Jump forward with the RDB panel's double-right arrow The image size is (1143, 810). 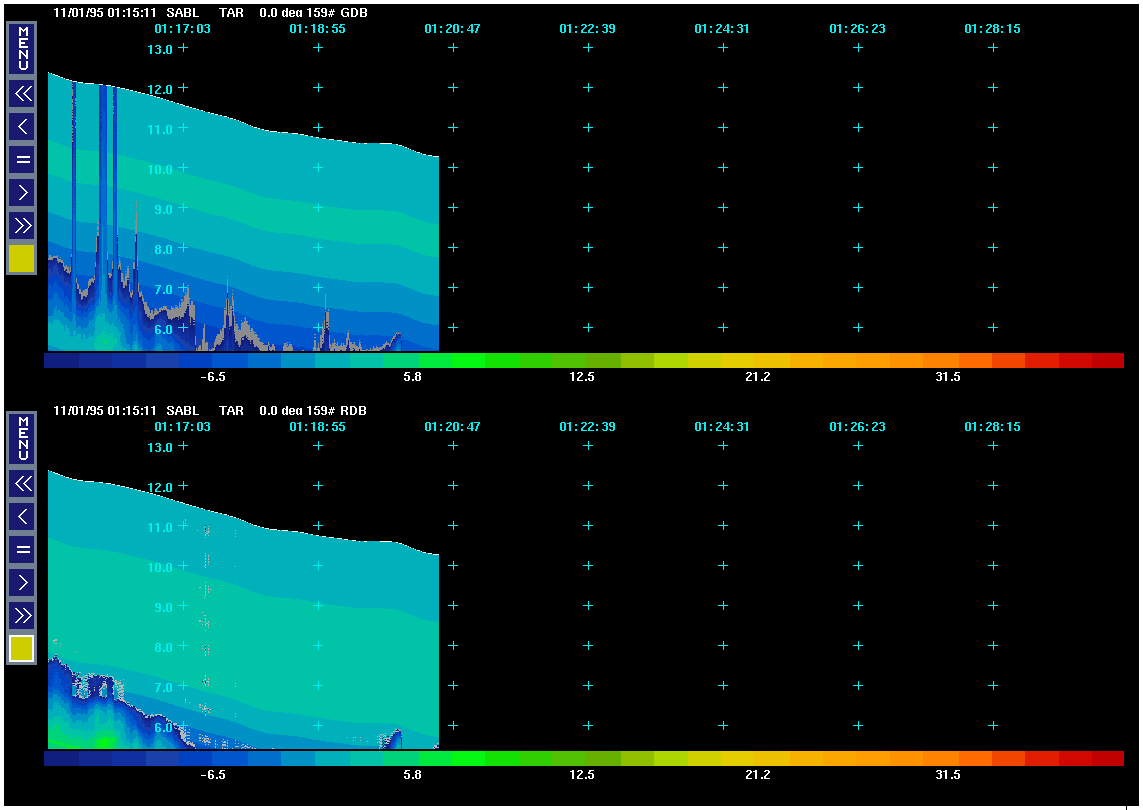(22, 615)
